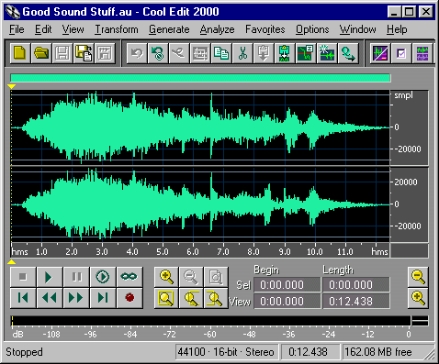Click the purple-green analysis icon at toolbar end
The width and height of the screenshot is (439, 364).
[422, 53]
